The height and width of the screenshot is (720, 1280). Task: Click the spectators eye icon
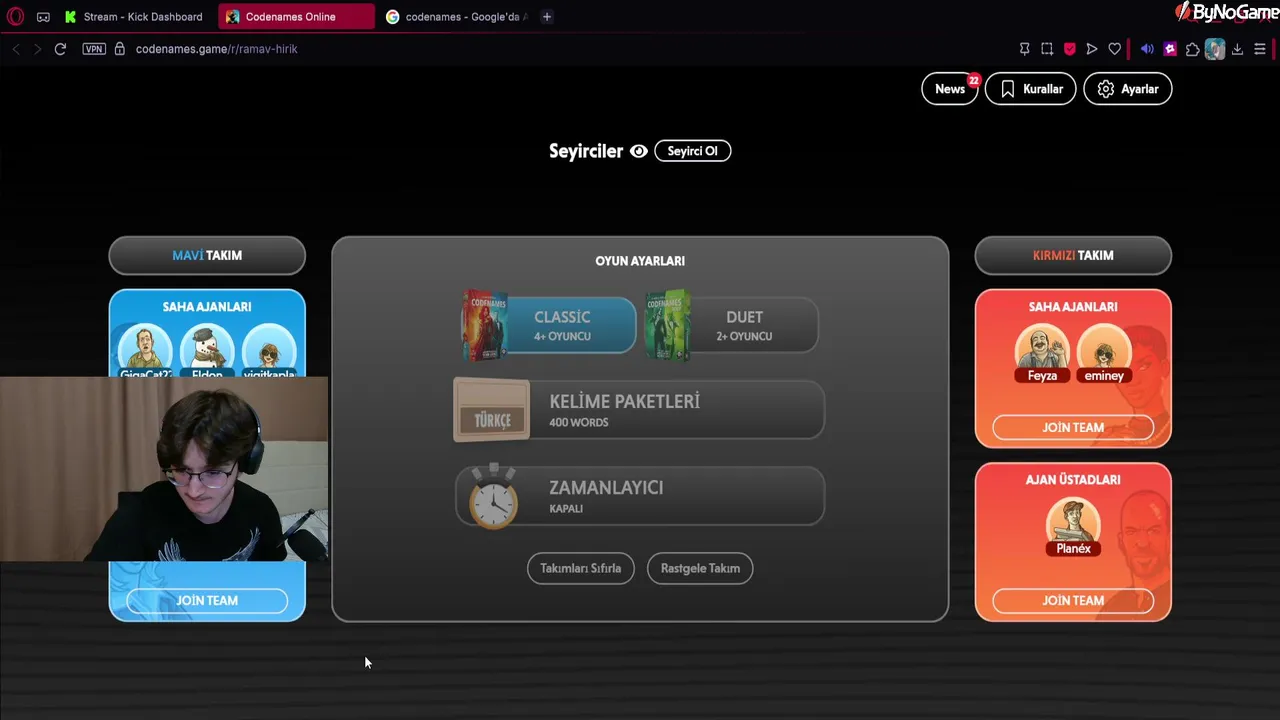pyautogui.click(x=639, y=151)
